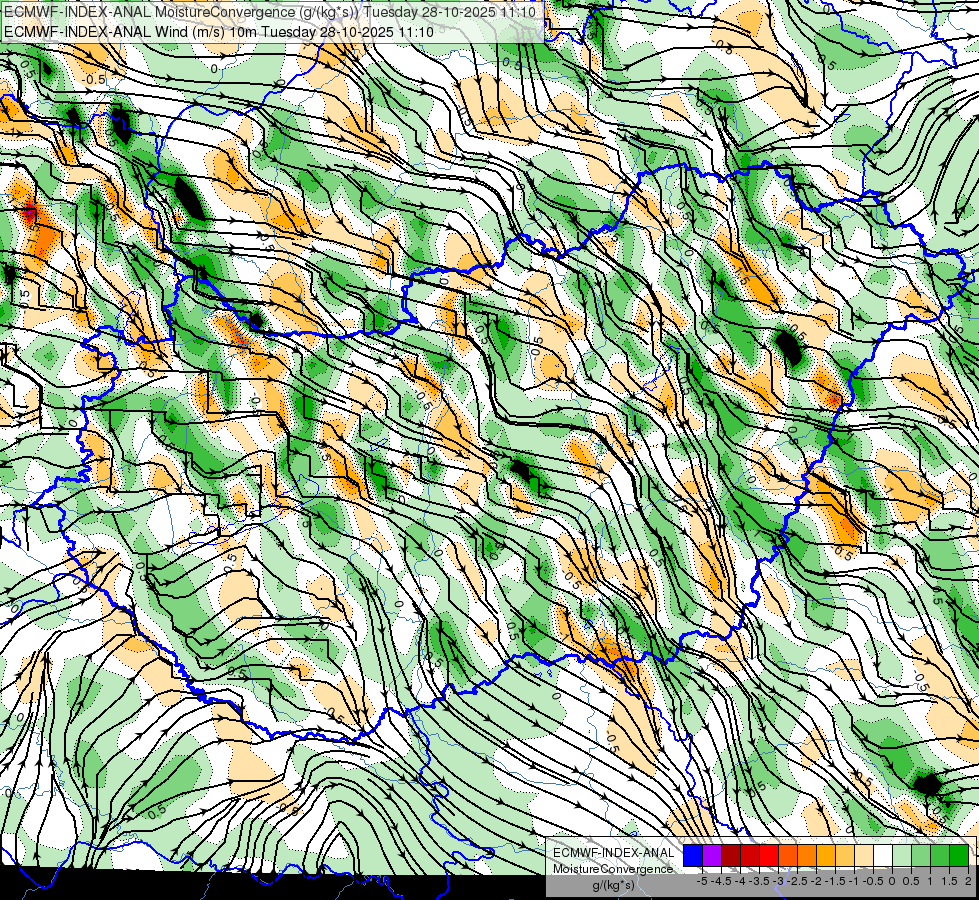Select the white legend swatch before 0

tap(883, 856)
